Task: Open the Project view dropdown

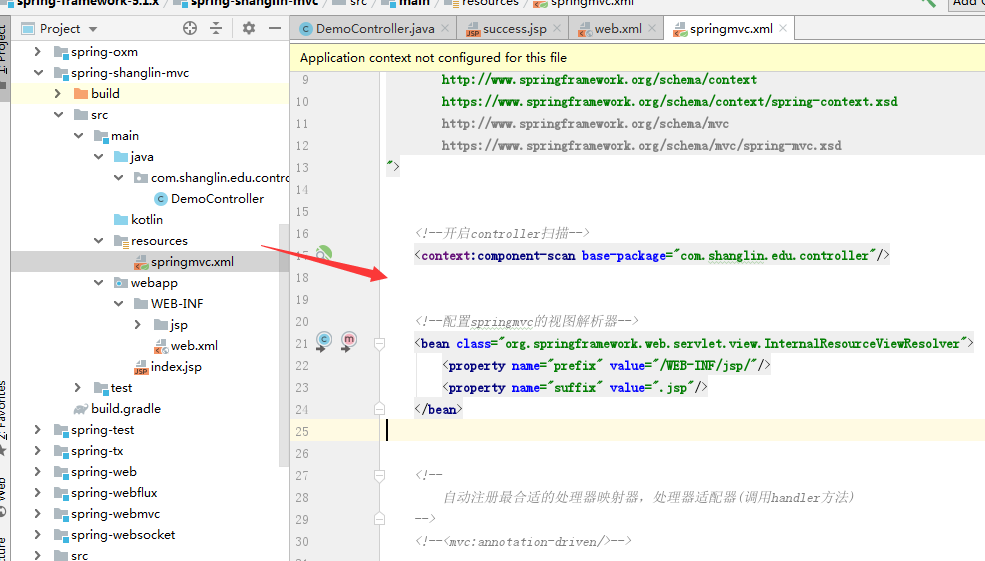Action: tap(93, 29)
